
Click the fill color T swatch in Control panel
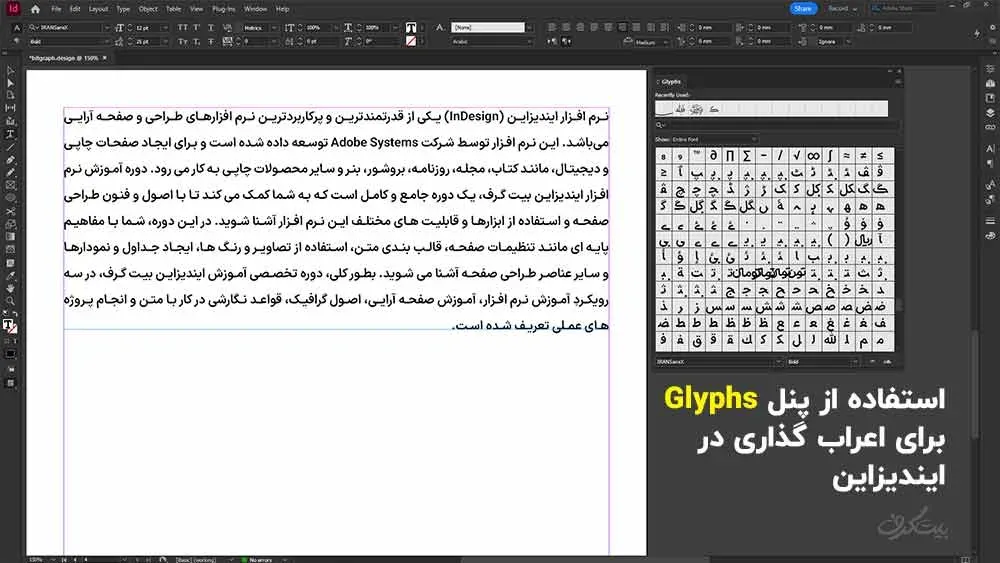pos(411,28)
